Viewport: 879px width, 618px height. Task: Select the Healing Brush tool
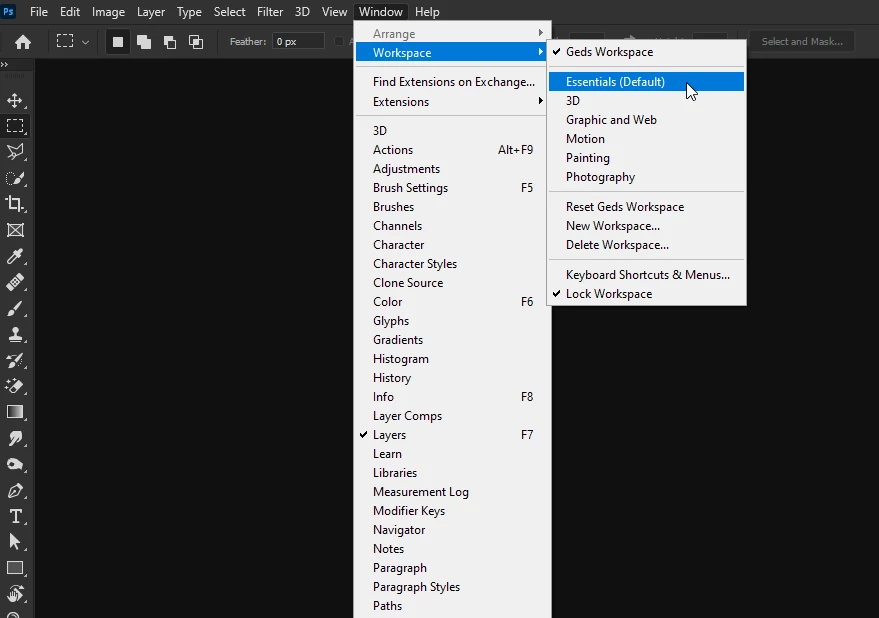(x=15, y=282)
